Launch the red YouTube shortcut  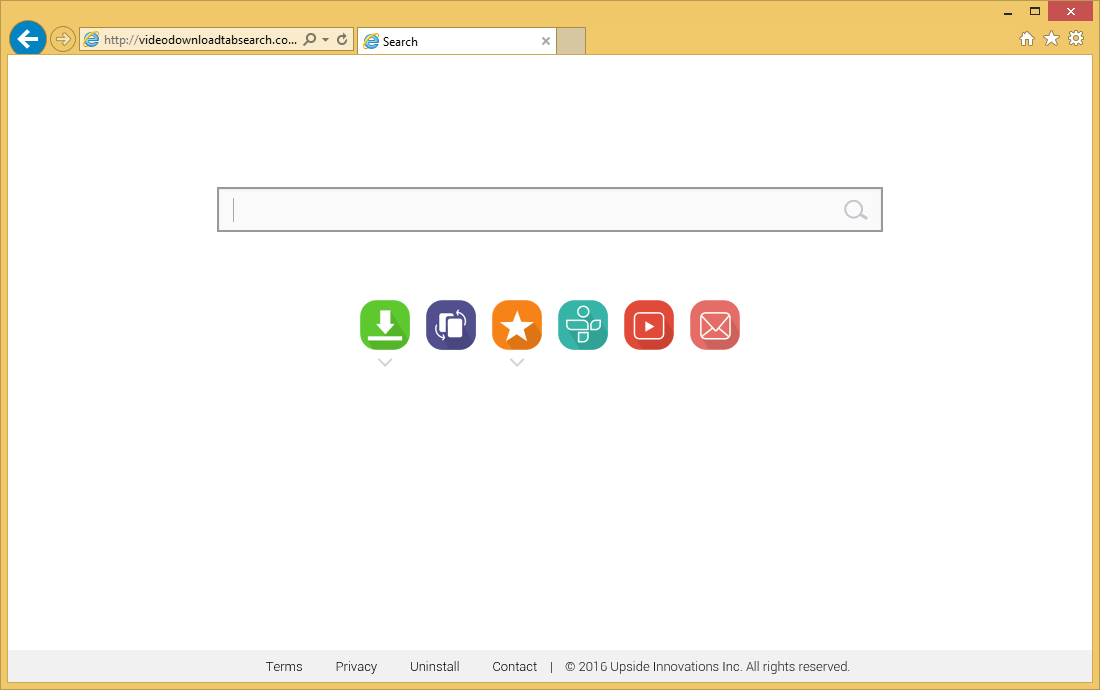[648, 324]
